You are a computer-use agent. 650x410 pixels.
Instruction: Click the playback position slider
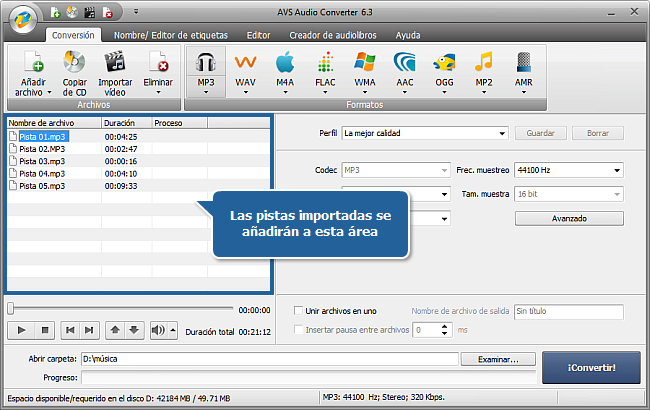[x=120, y=309]
